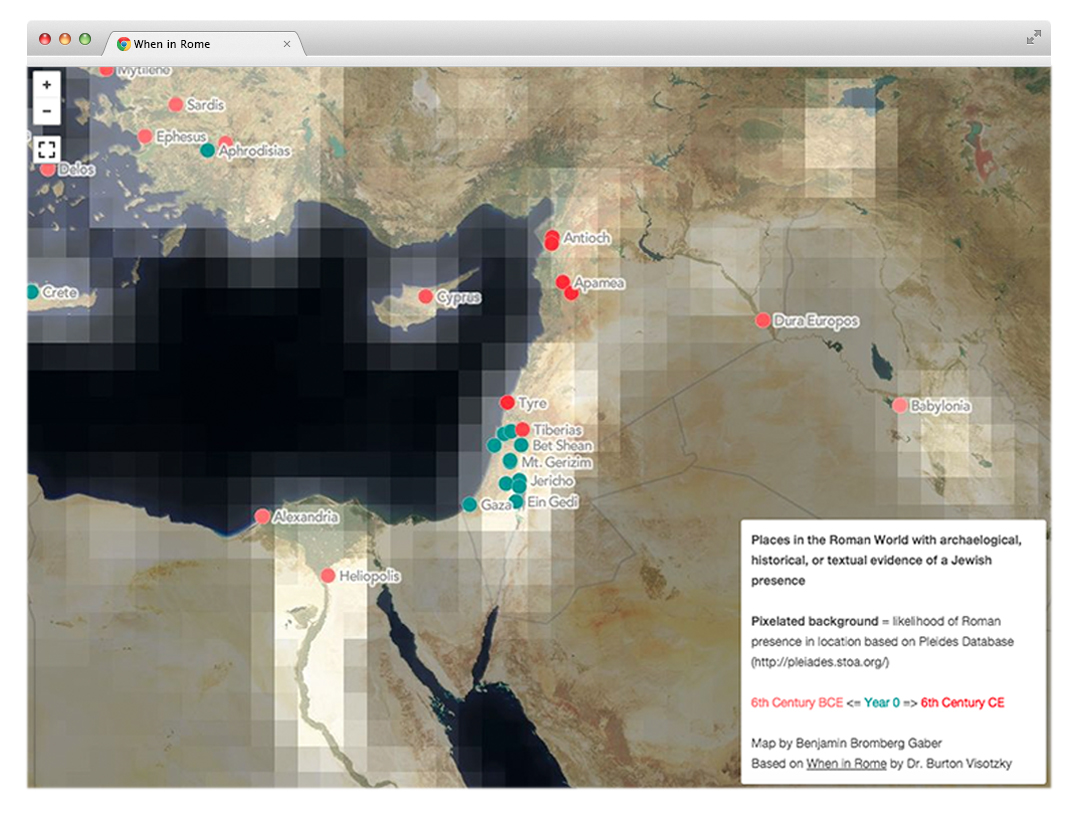Select the Babylonia marker
The image size is (1070, 814).
pyautogui.click(x=899, y=406)
